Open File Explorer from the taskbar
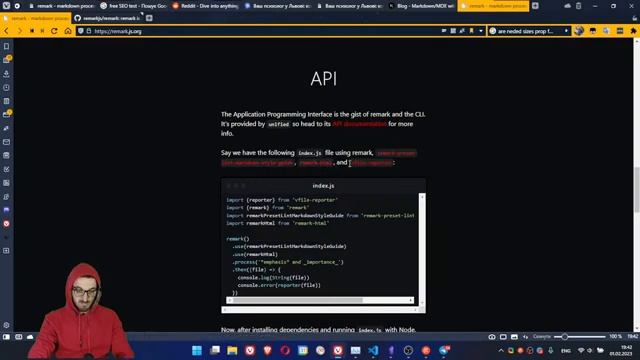Viewport: 640px width, 360px height. point(232,350)
